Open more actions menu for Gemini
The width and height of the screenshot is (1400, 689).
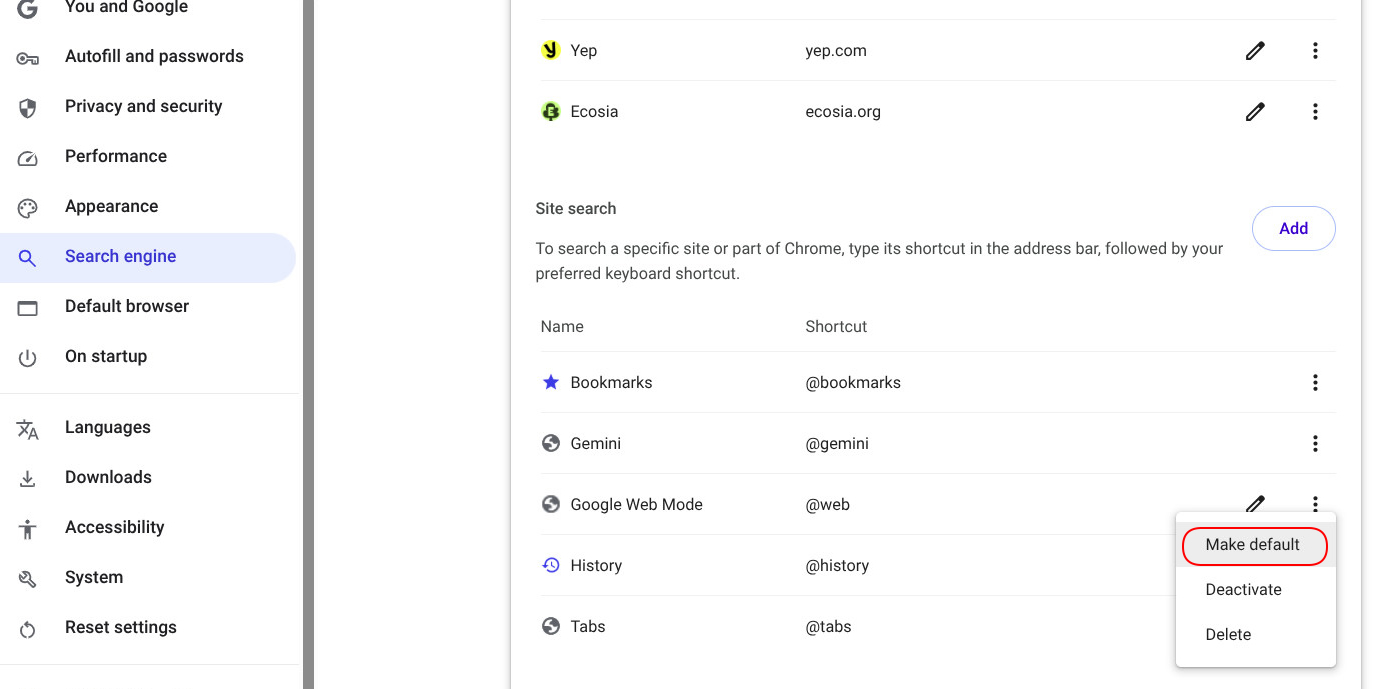1315,443
